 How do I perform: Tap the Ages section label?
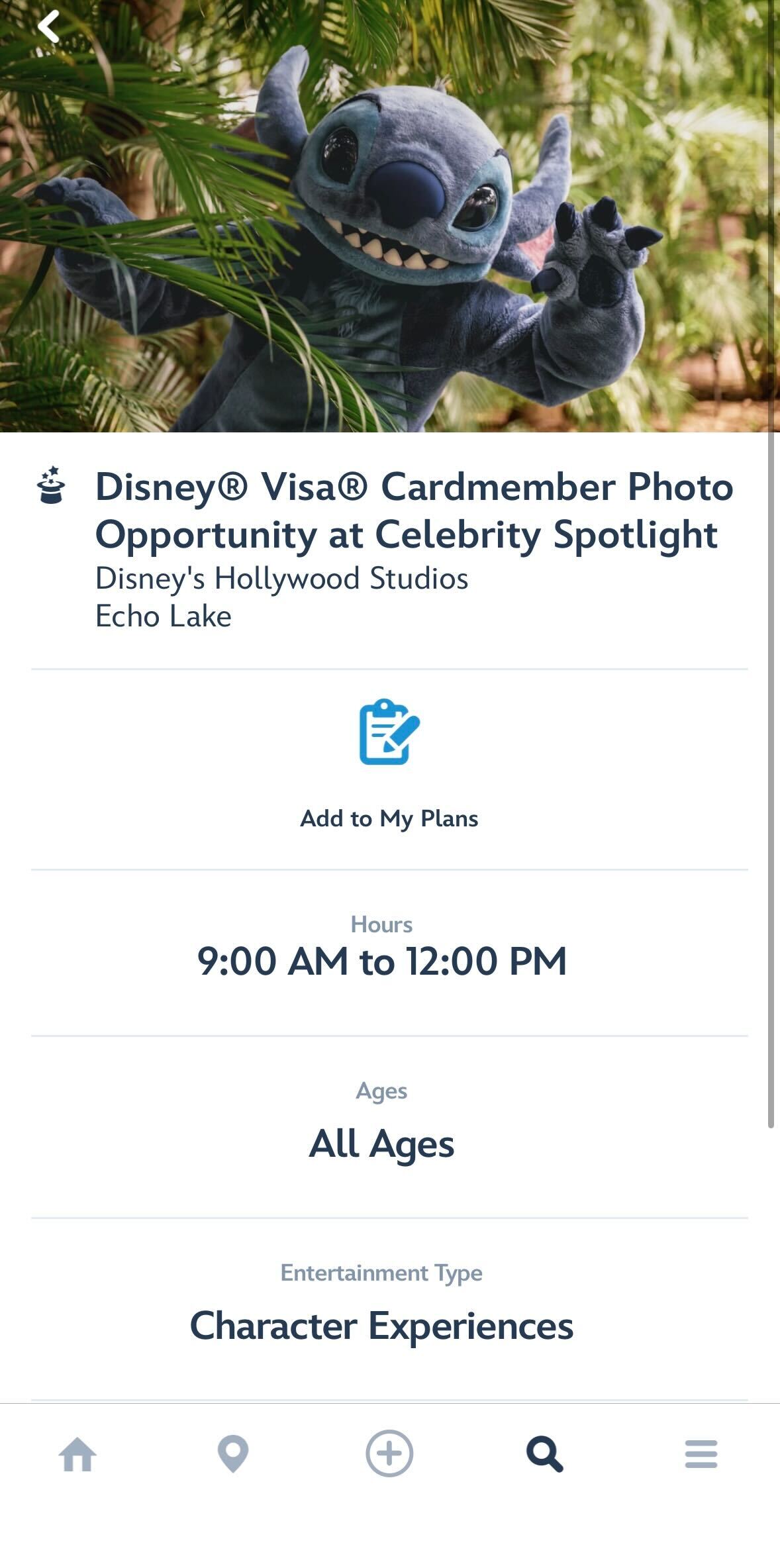click(x=382, y=1091)
